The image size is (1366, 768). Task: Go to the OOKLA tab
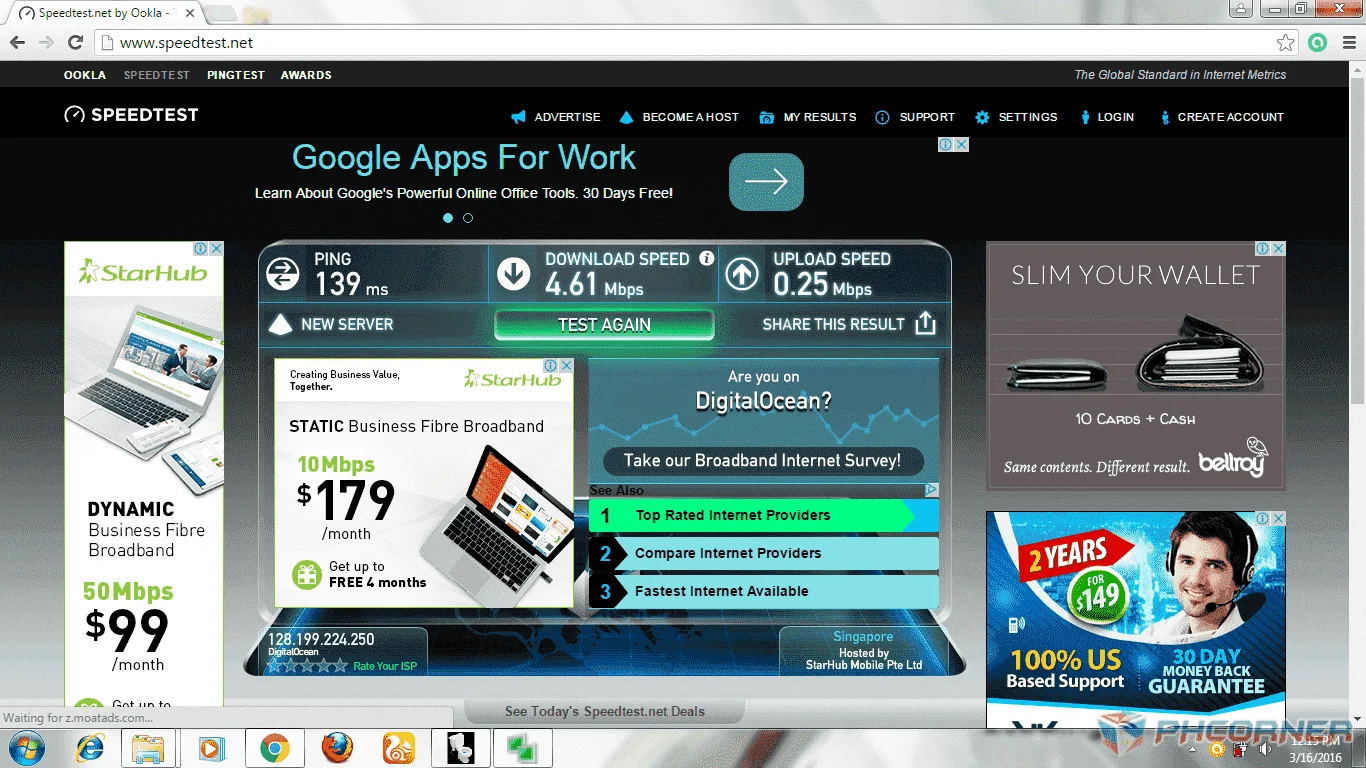(85, 75)
